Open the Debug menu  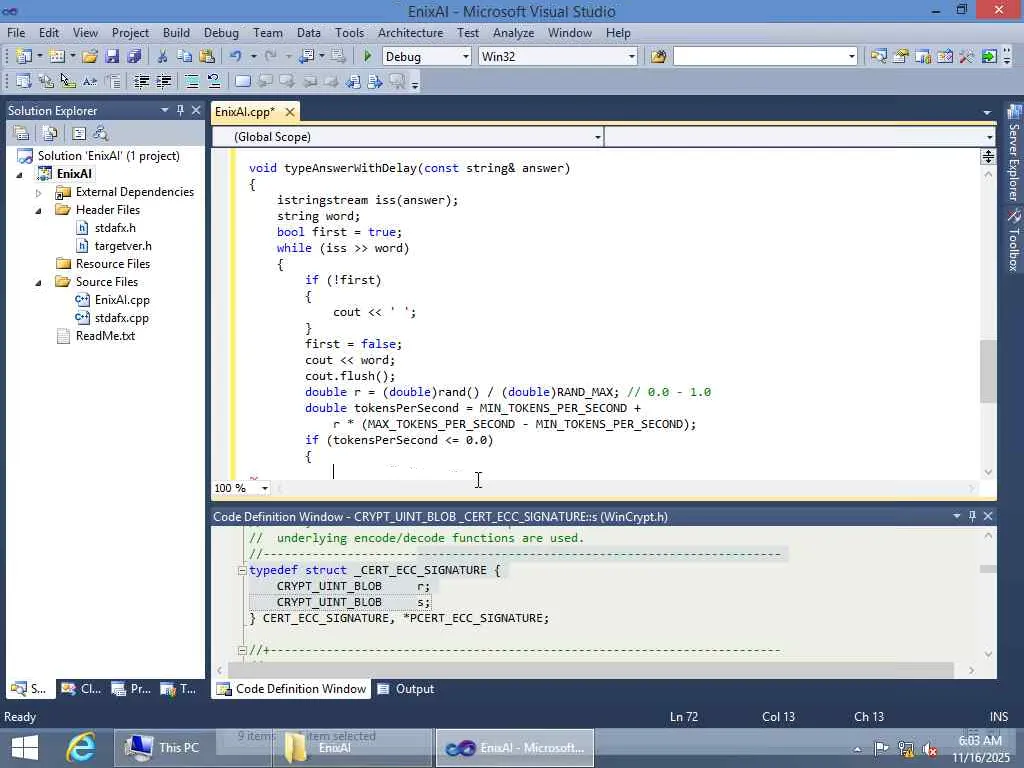pos(221,33)
